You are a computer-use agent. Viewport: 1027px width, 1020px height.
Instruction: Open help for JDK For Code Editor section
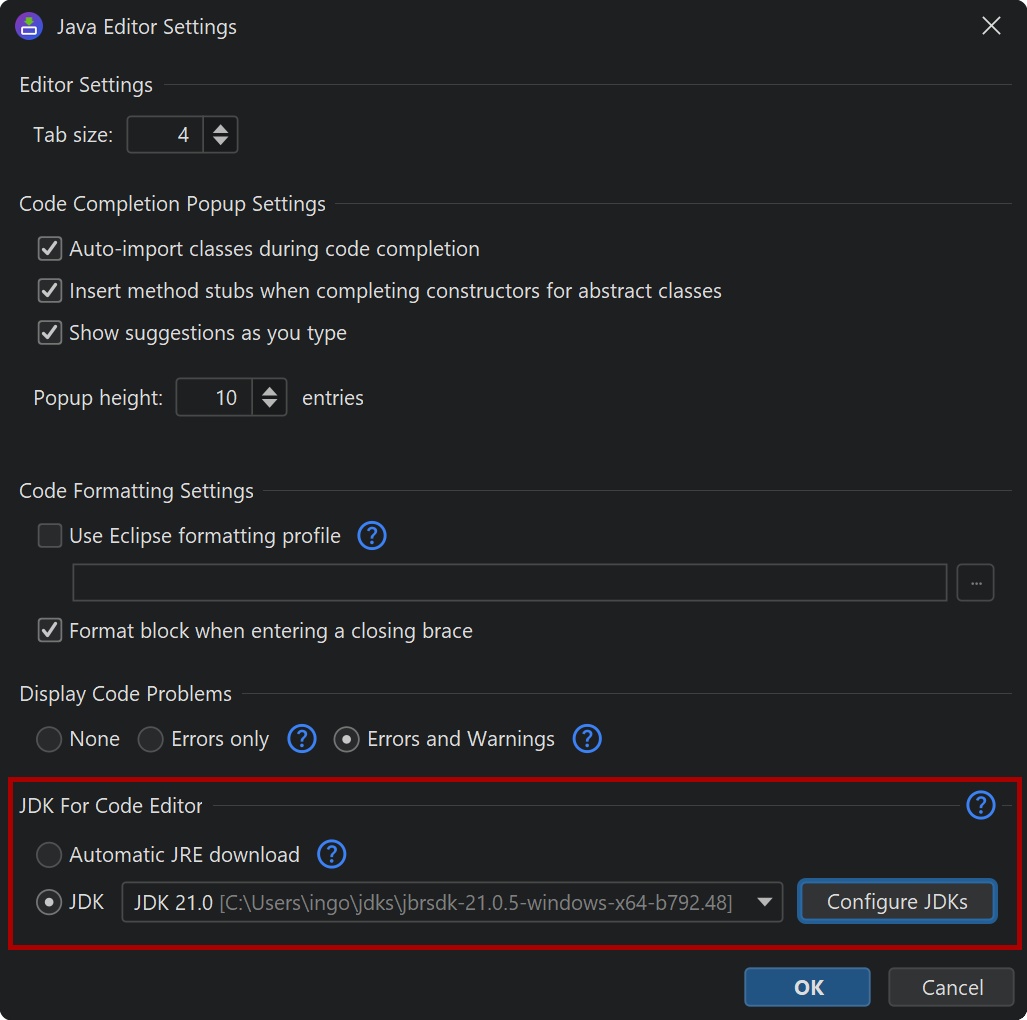(x=981, y=805)
